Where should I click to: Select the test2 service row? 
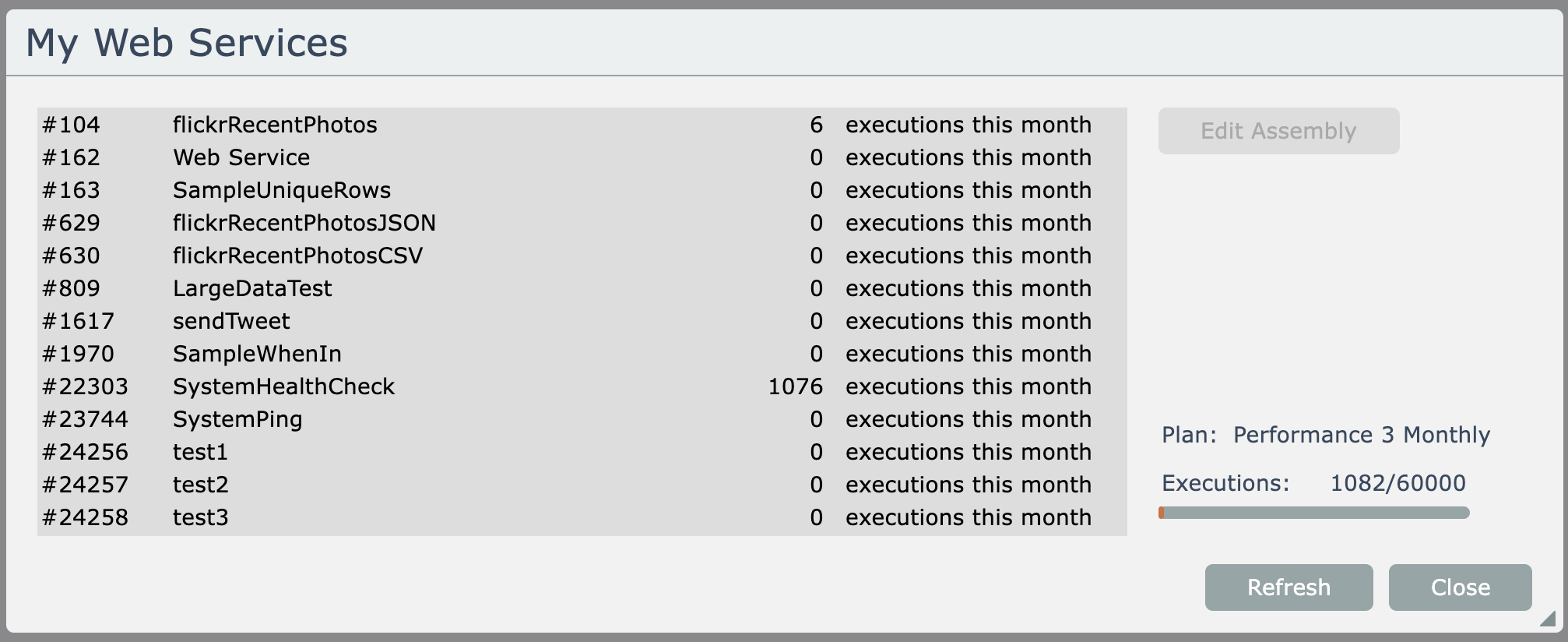[200, 485]
